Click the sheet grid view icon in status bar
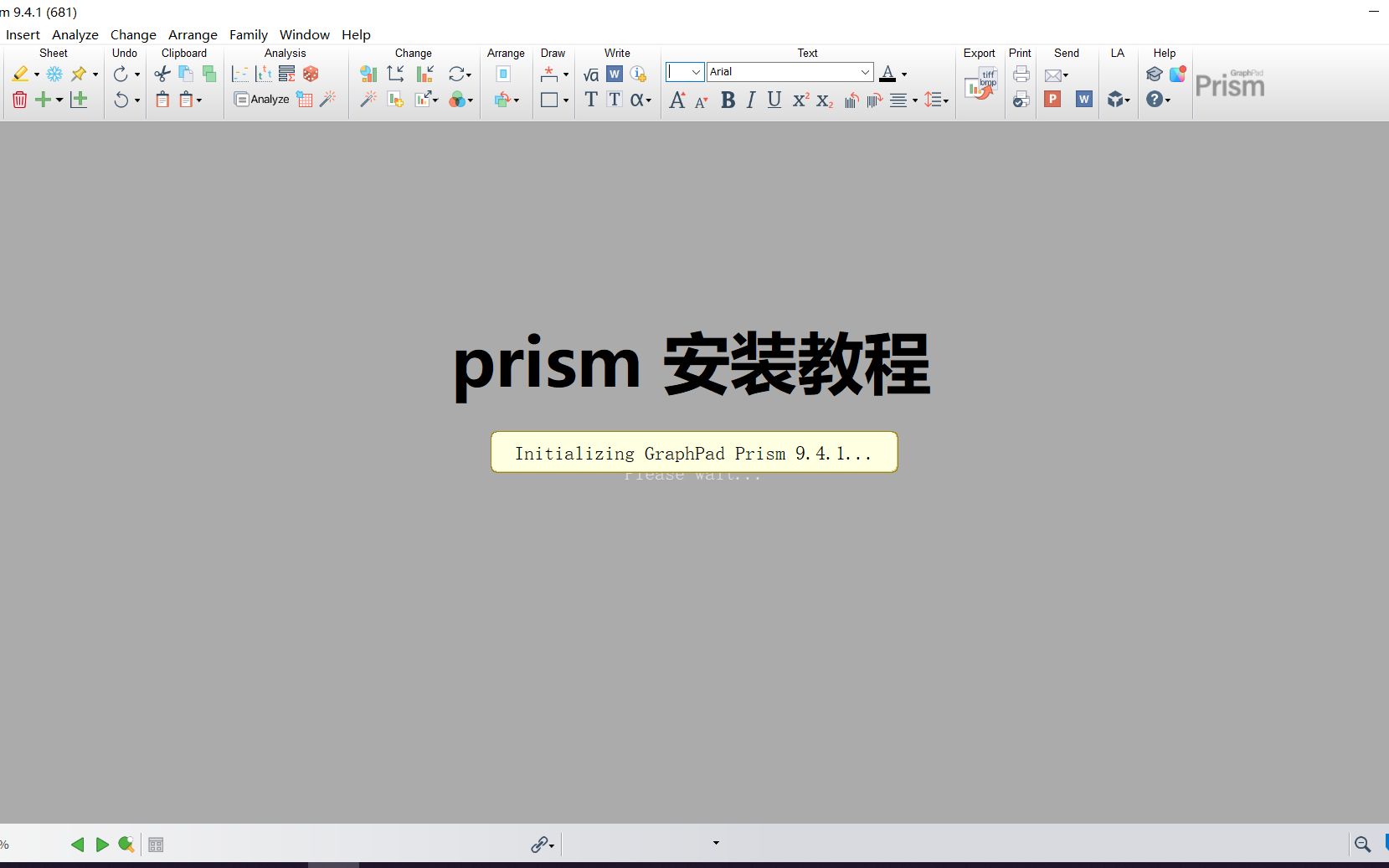Viewport: 1389px width, 868px height. (156, 845)
